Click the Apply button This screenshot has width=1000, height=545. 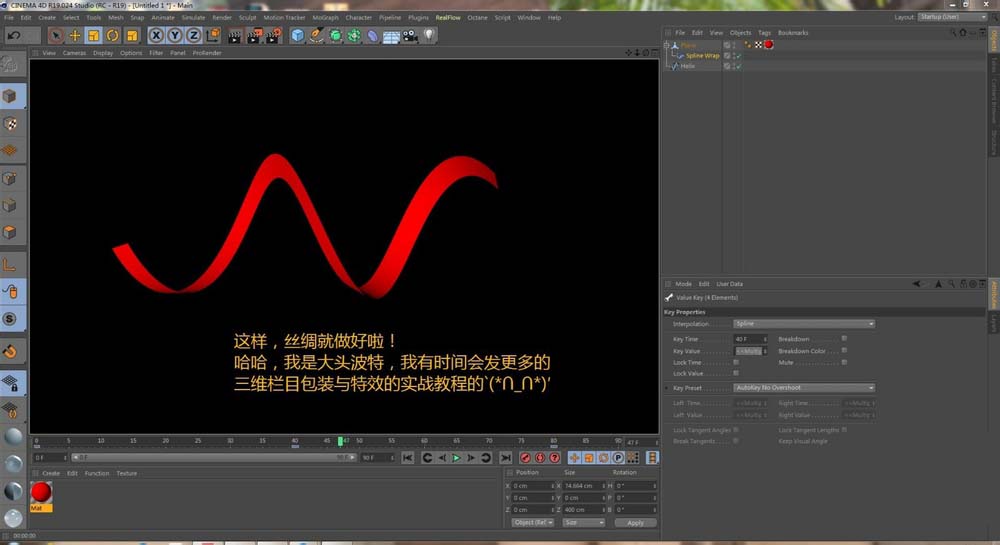636,522
